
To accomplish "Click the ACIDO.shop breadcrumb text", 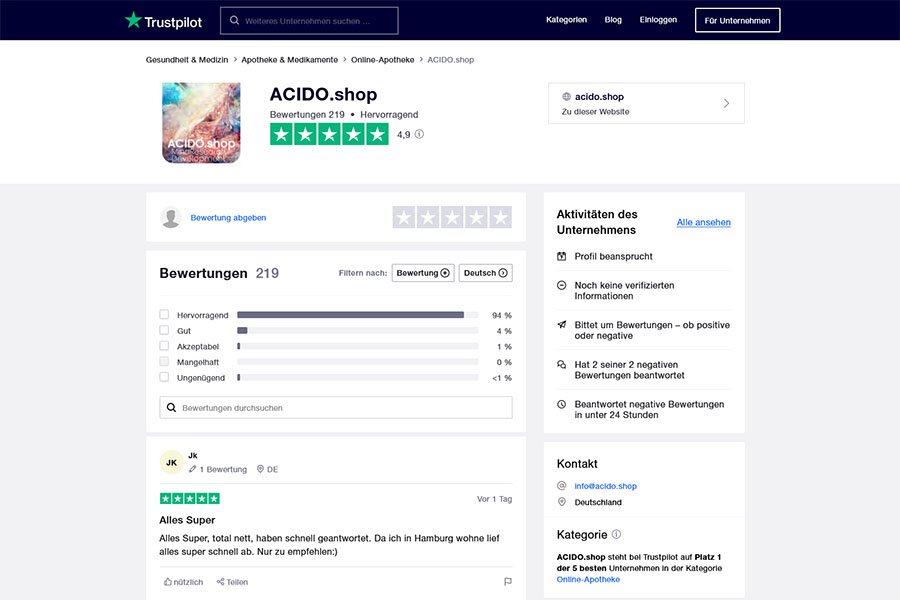I will coord(451,60).
